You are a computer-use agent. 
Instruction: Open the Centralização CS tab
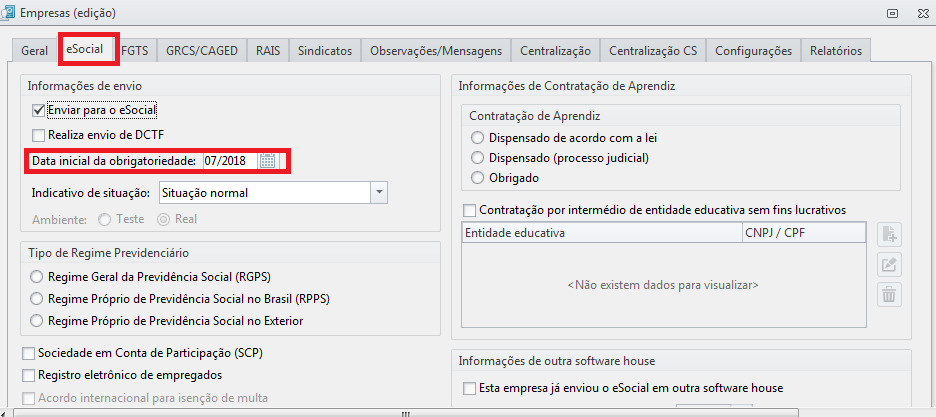tap(653, 51)
